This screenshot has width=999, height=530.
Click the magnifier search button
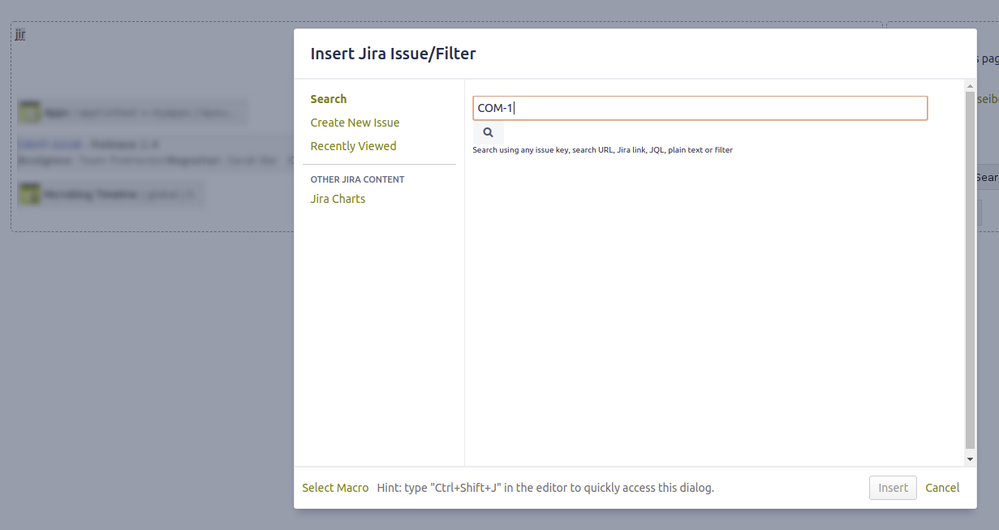click(x=488, y=132)
